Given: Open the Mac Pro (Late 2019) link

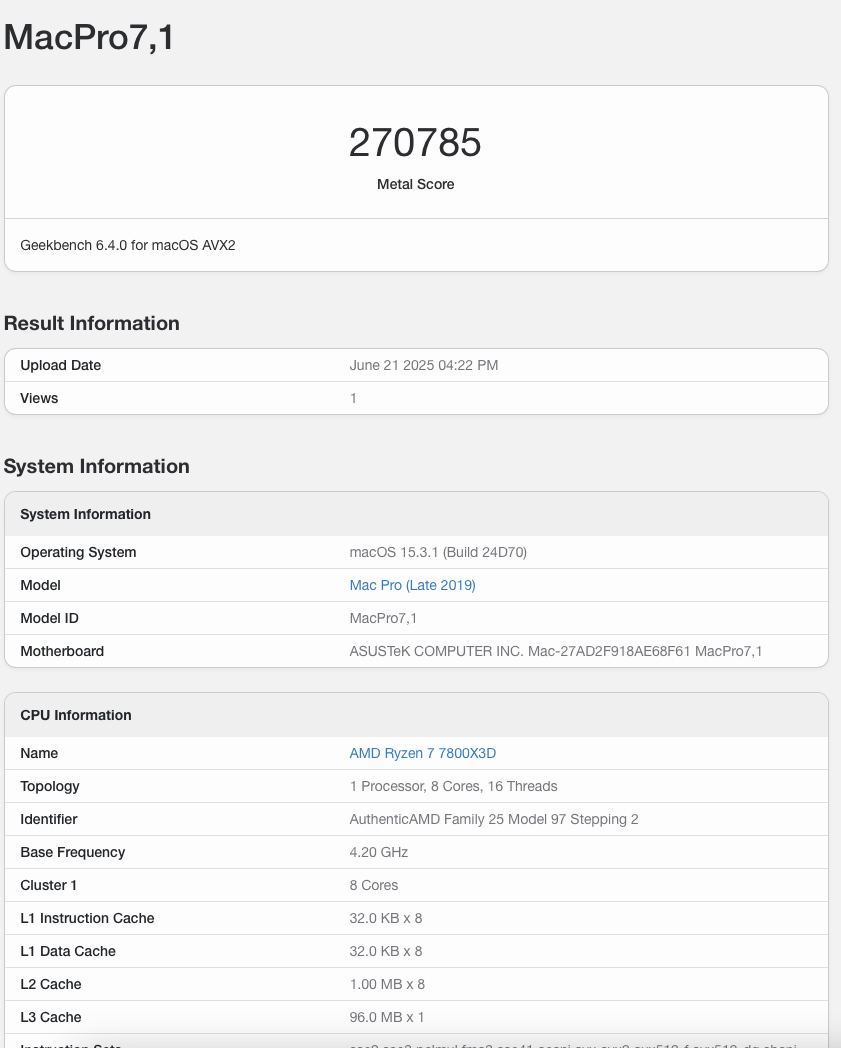Looking at the screenshot, I should click(412, 585).
